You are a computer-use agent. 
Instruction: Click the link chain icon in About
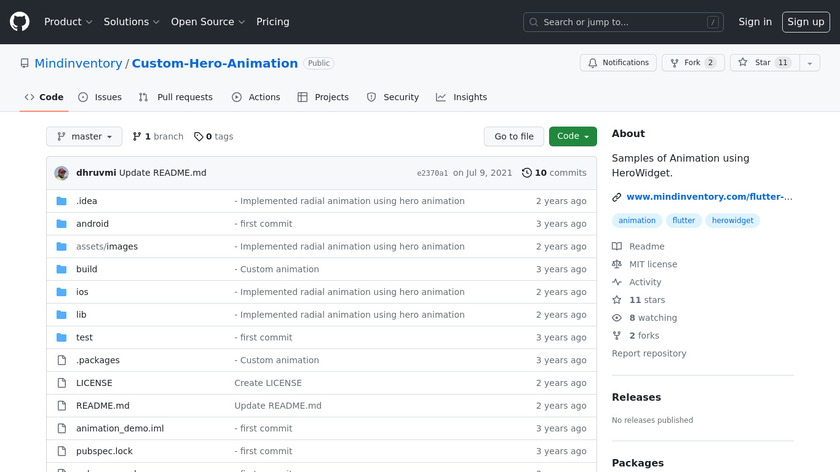(617, 197)
